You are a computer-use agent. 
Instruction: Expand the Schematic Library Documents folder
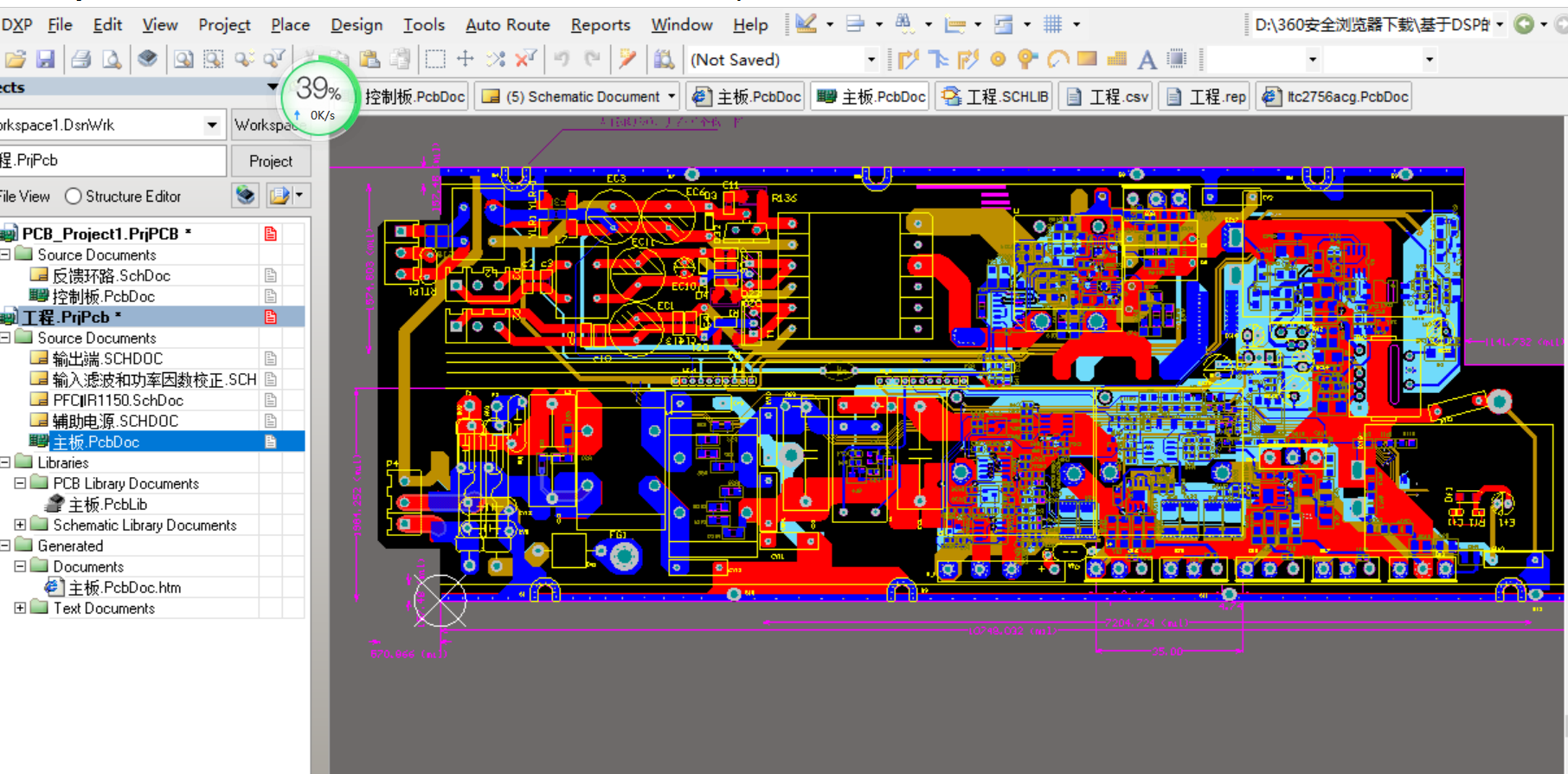pyautogui.click(x=20, y=525)
